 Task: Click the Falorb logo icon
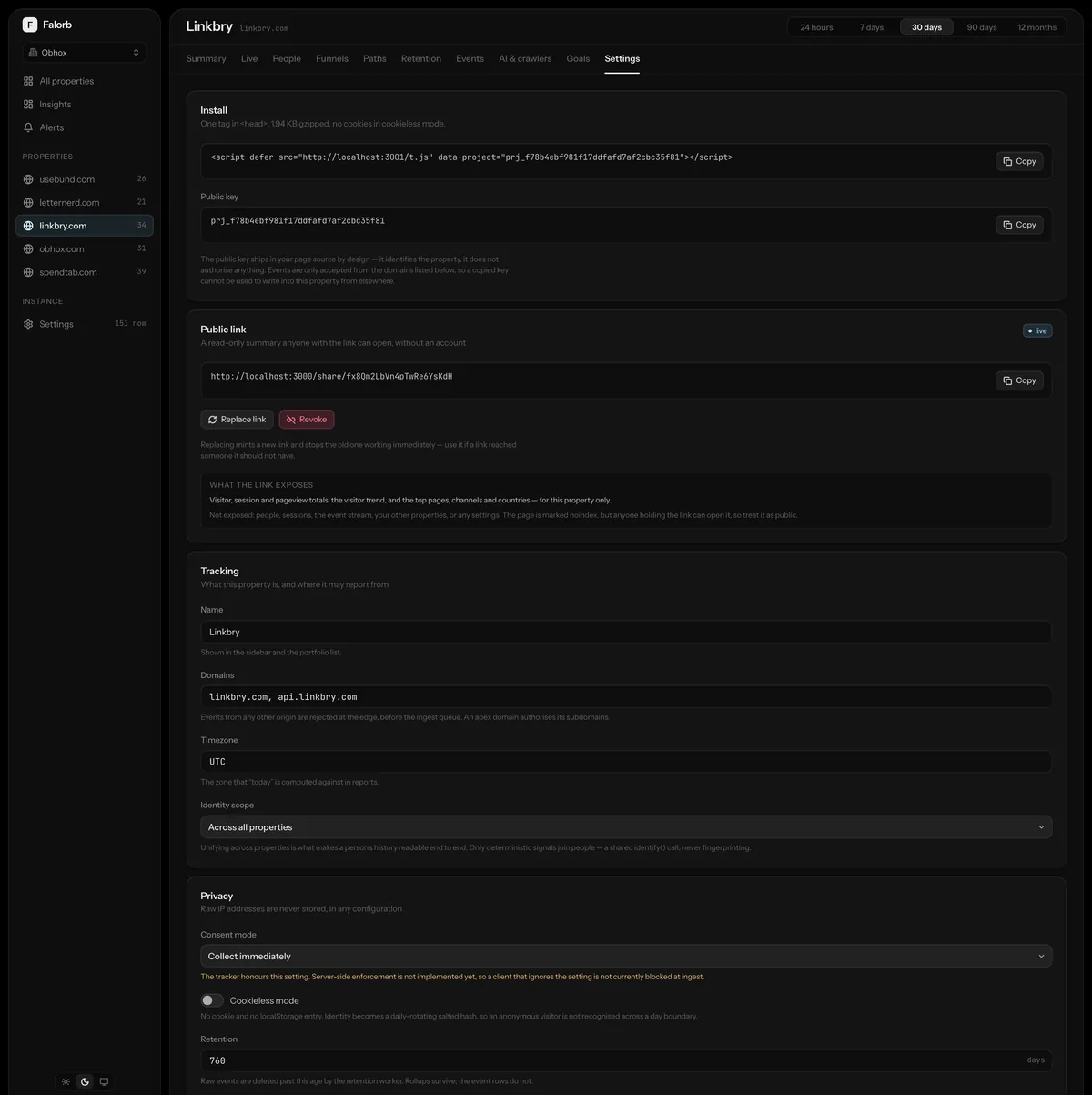(x=30, y=25)
